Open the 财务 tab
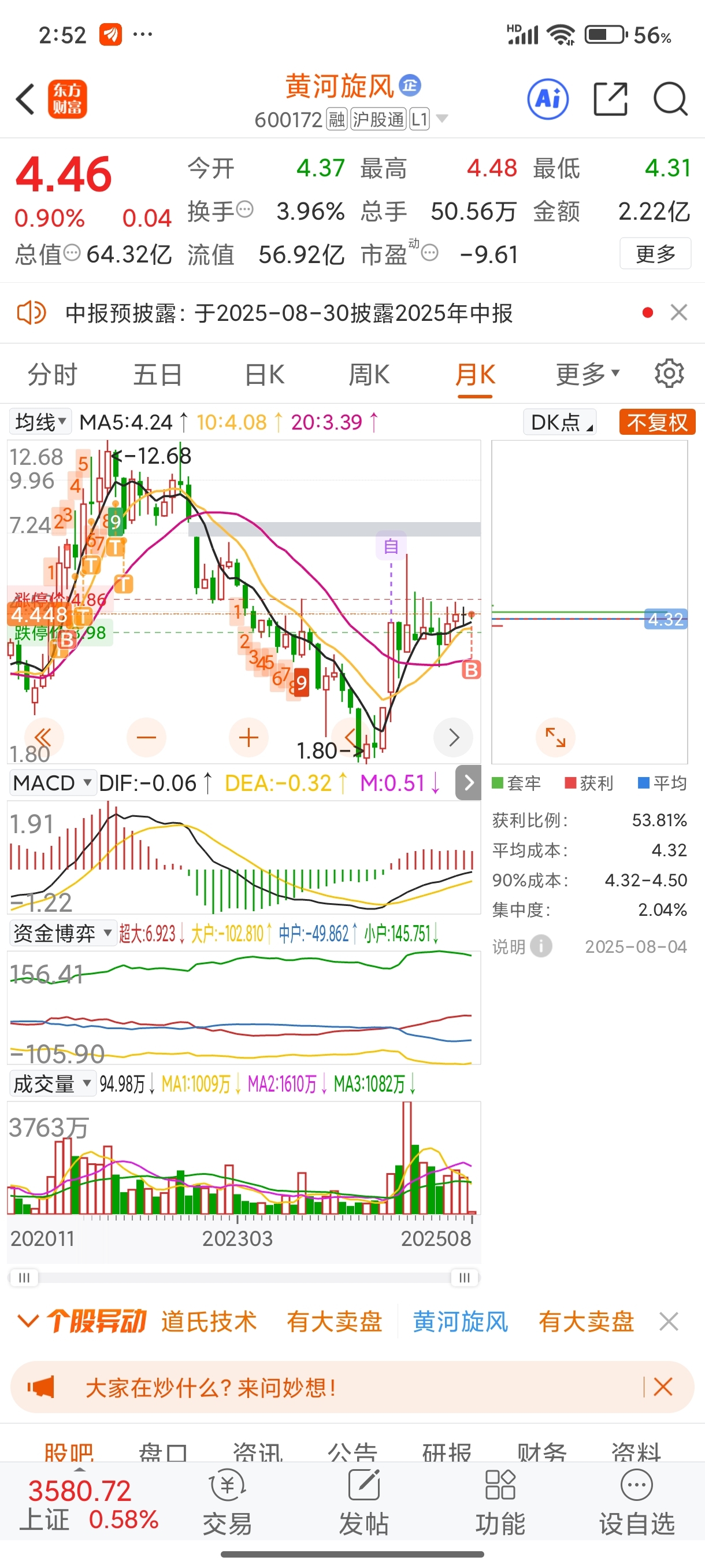This screenshot has height=1568, width=705. click(541, 1453)
